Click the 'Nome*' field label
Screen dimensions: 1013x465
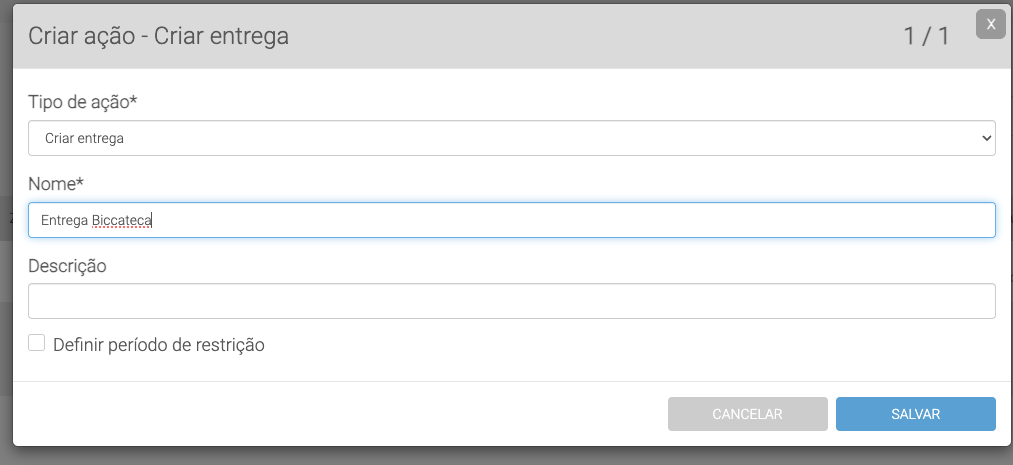56,184
